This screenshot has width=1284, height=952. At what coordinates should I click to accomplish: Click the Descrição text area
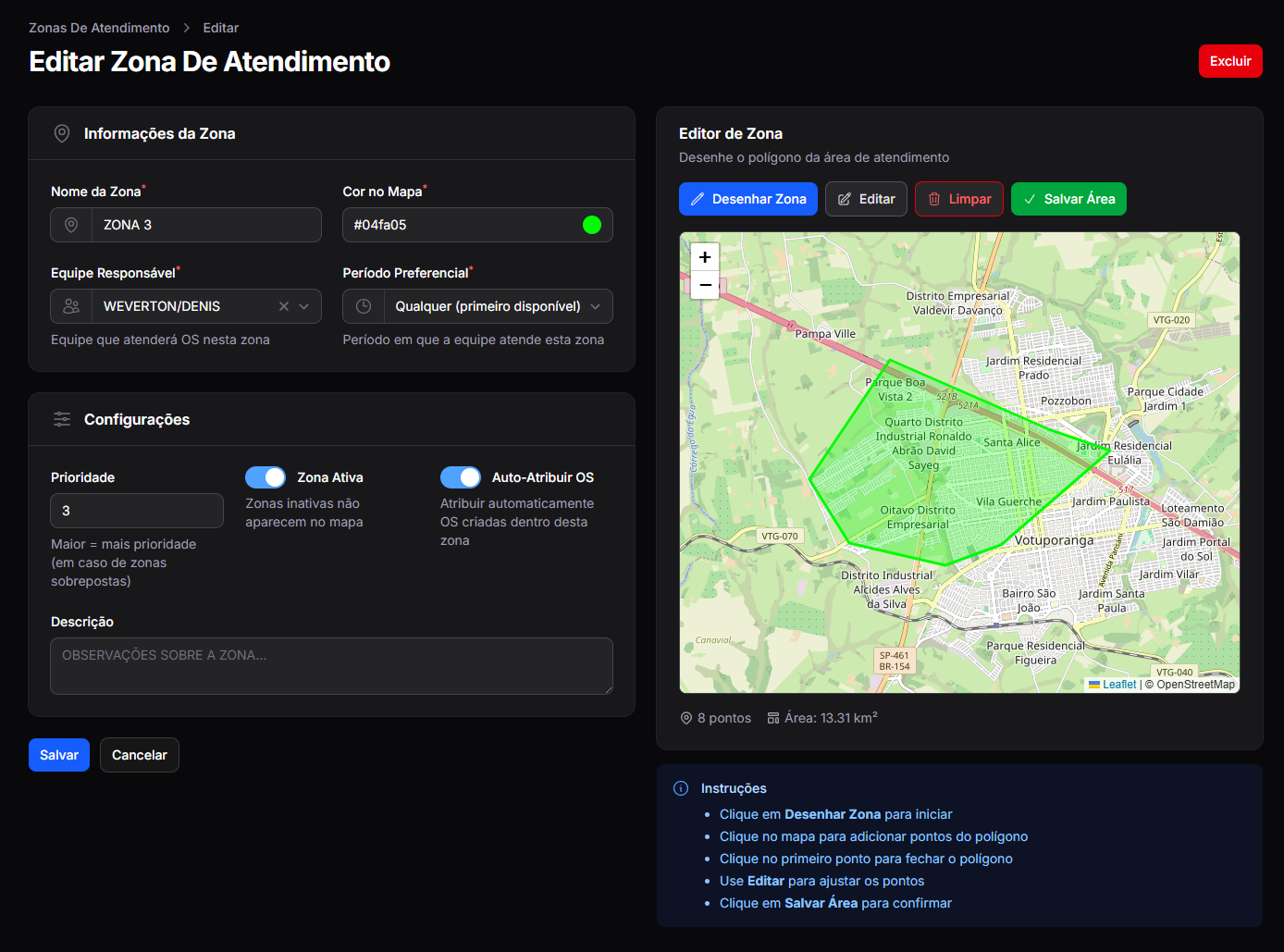tap(331, 666)
